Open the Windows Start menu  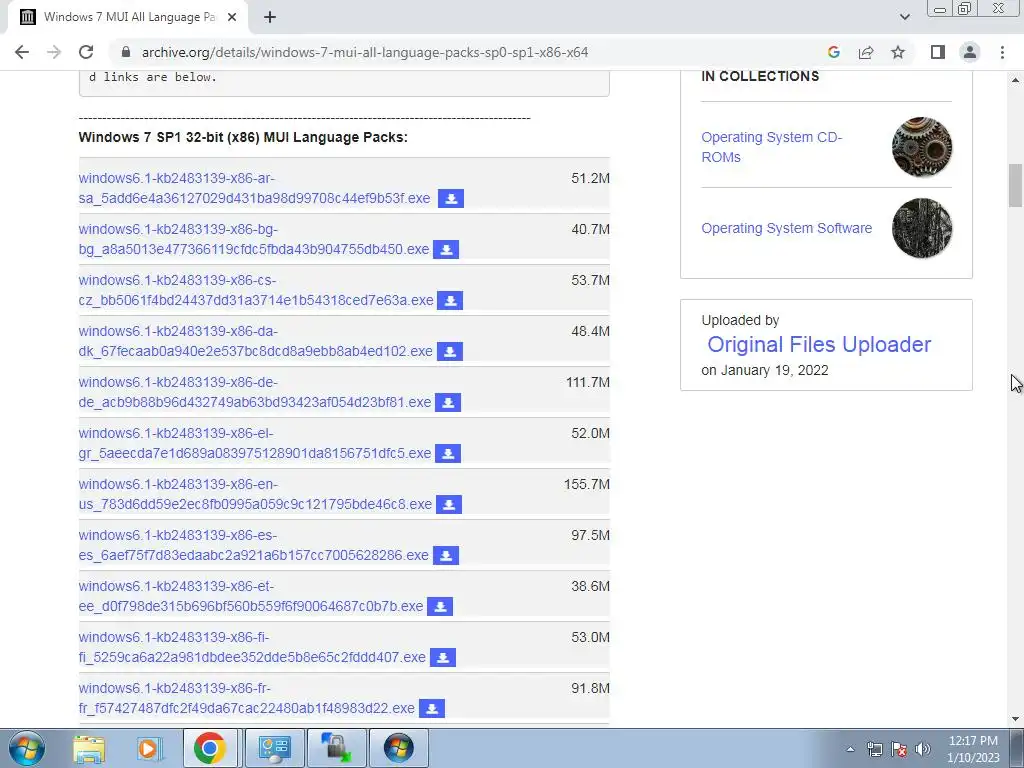[x=27, y=748]
